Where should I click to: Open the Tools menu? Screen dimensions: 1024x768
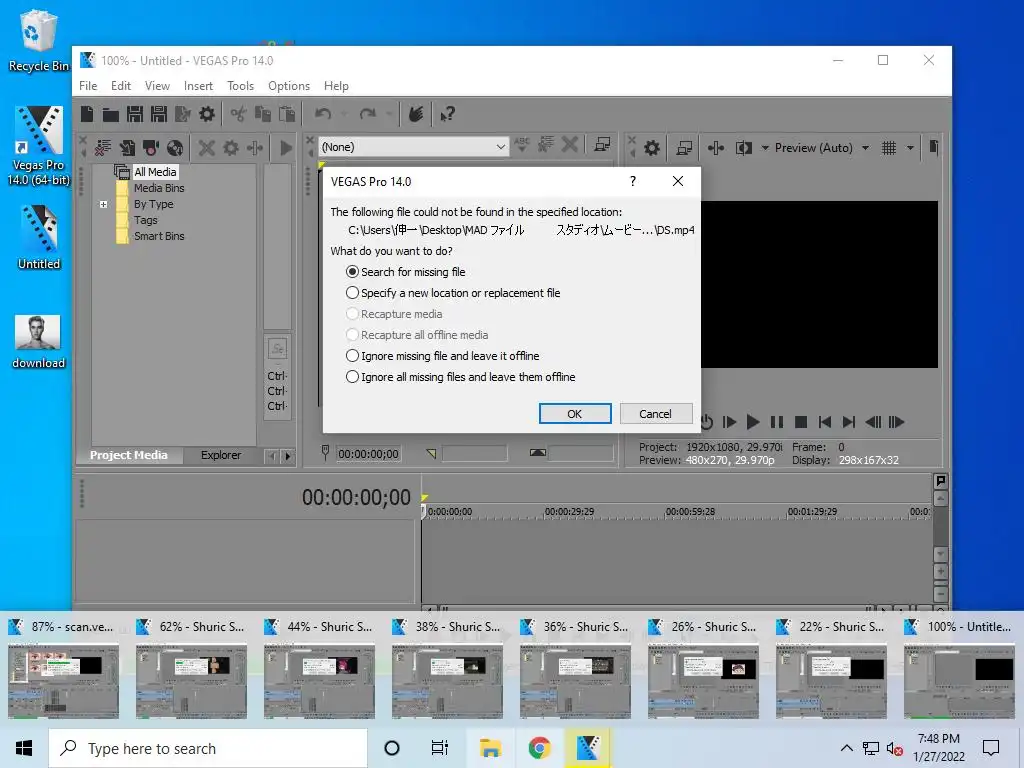(x=240, y=86)
